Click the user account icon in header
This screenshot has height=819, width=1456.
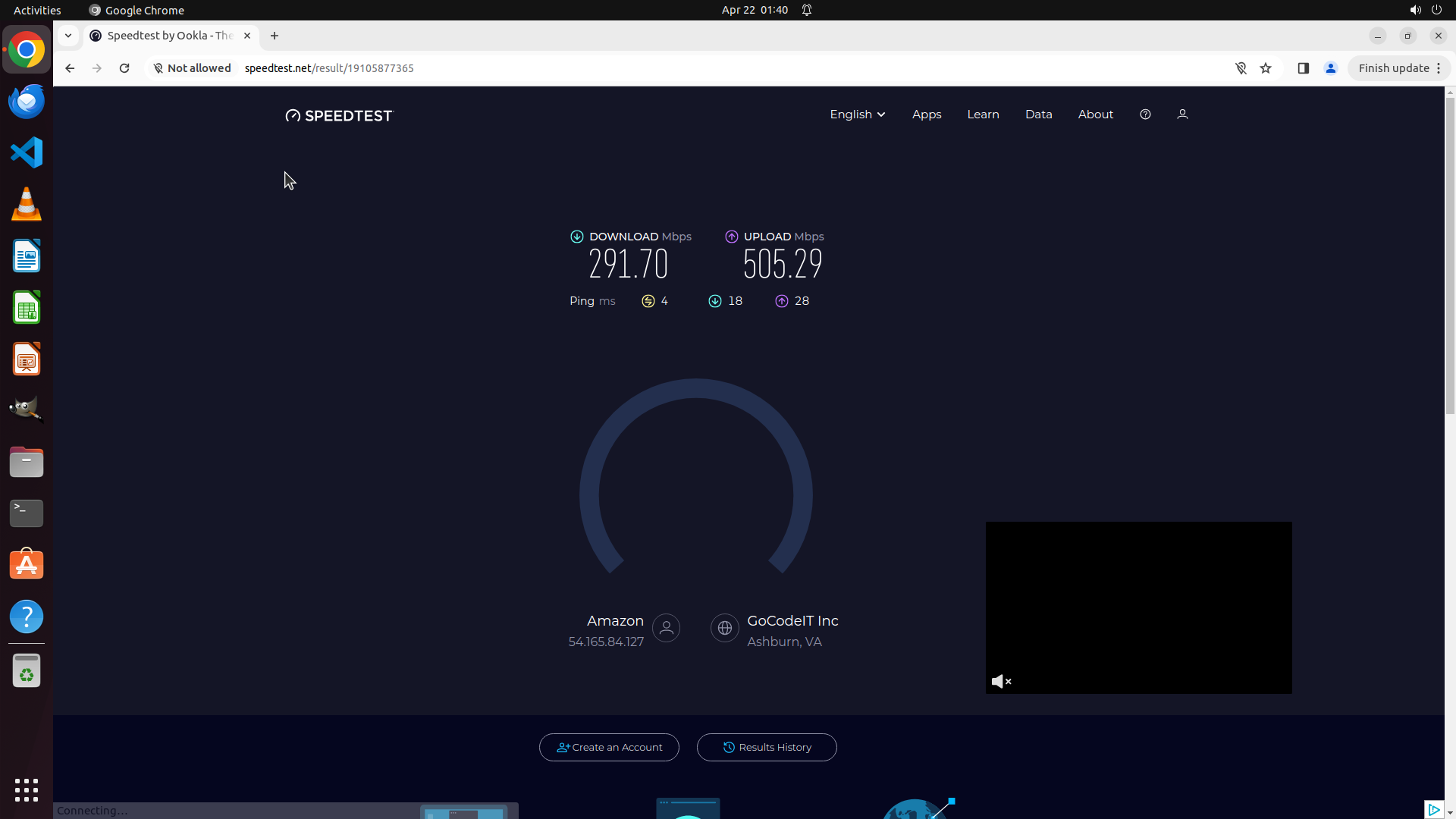coord(1182,115)
